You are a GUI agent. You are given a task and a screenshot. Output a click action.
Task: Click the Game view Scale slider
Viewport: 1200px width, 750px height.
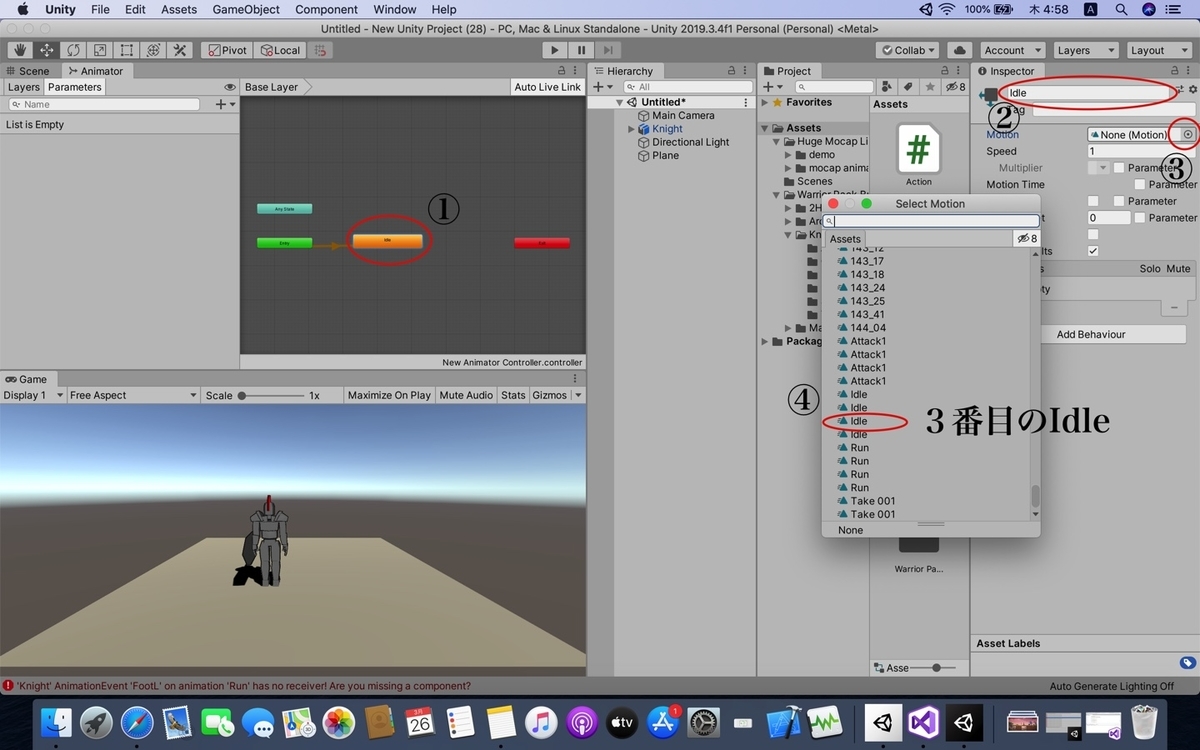271,395
